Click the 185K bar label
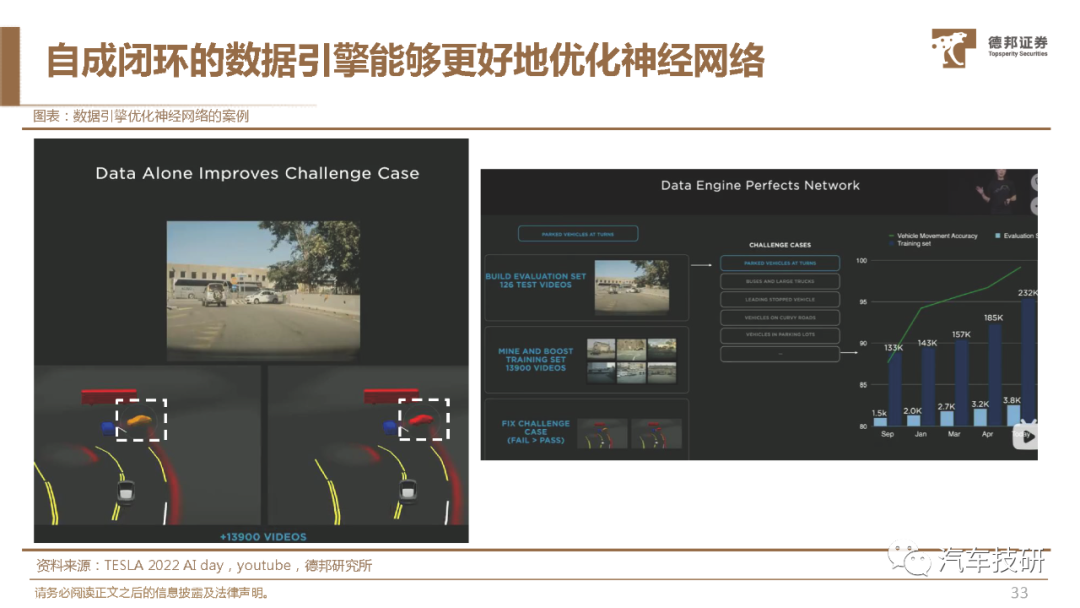The image size is (1080, 608). point(993,317)
